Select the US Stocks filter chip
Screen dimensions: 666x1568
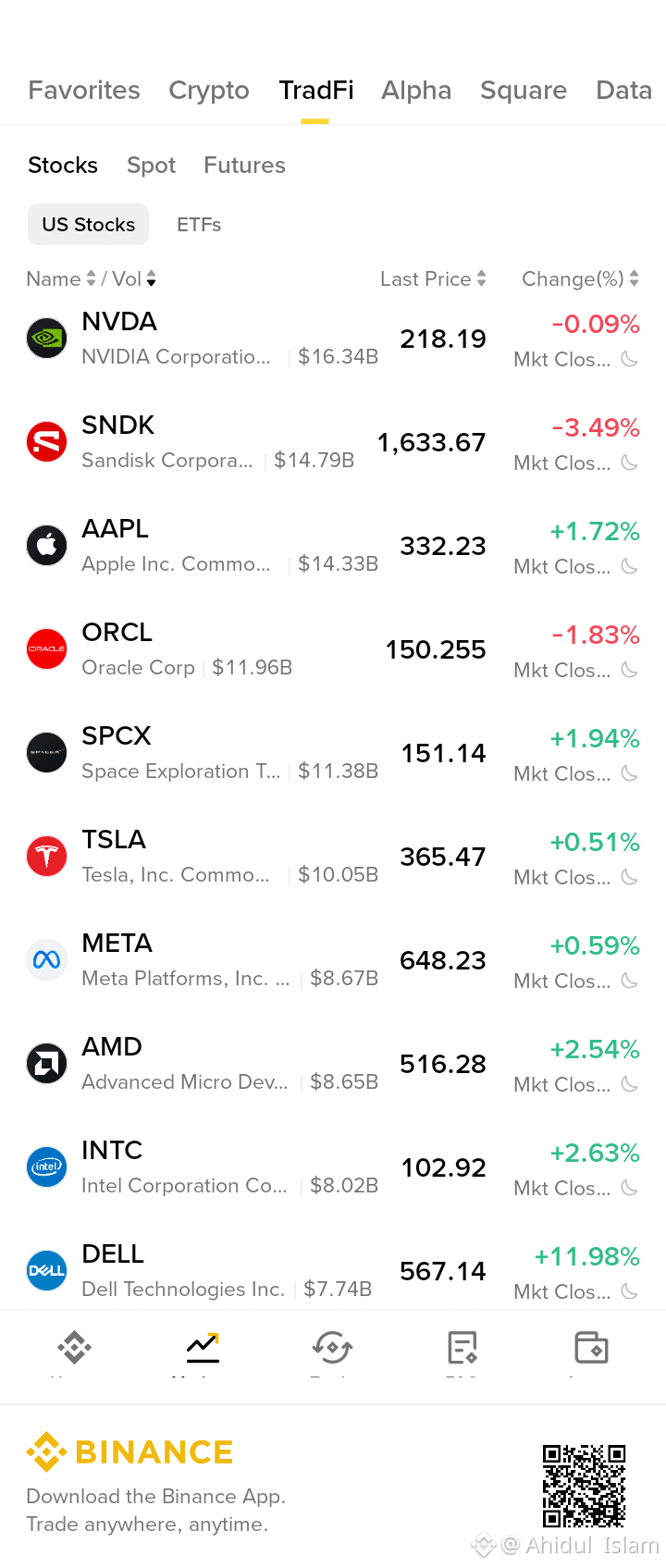(89, 225)
